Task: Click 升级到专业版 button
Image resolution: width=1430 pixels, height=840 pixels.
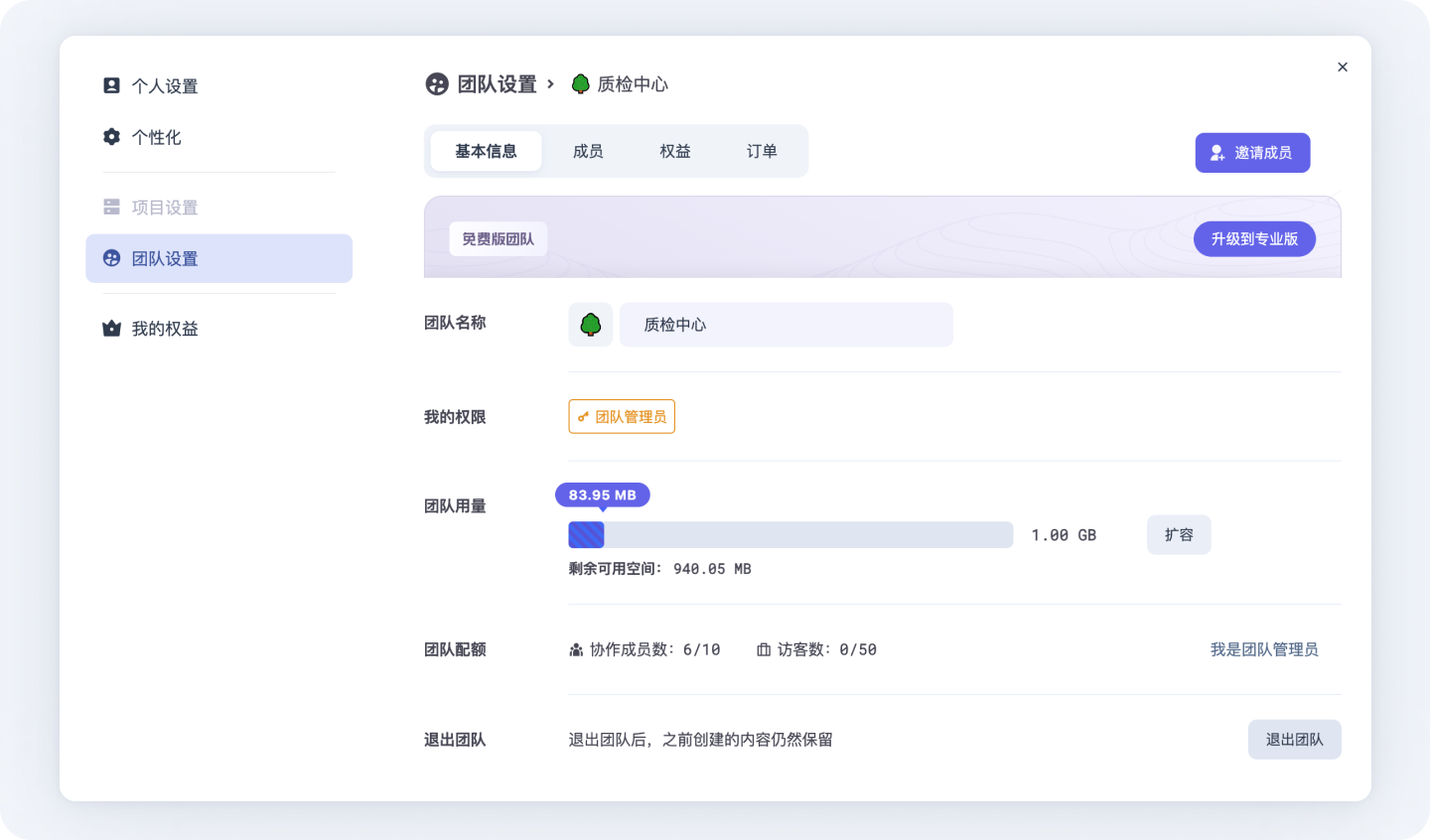Action: [x=1254, y=239]
